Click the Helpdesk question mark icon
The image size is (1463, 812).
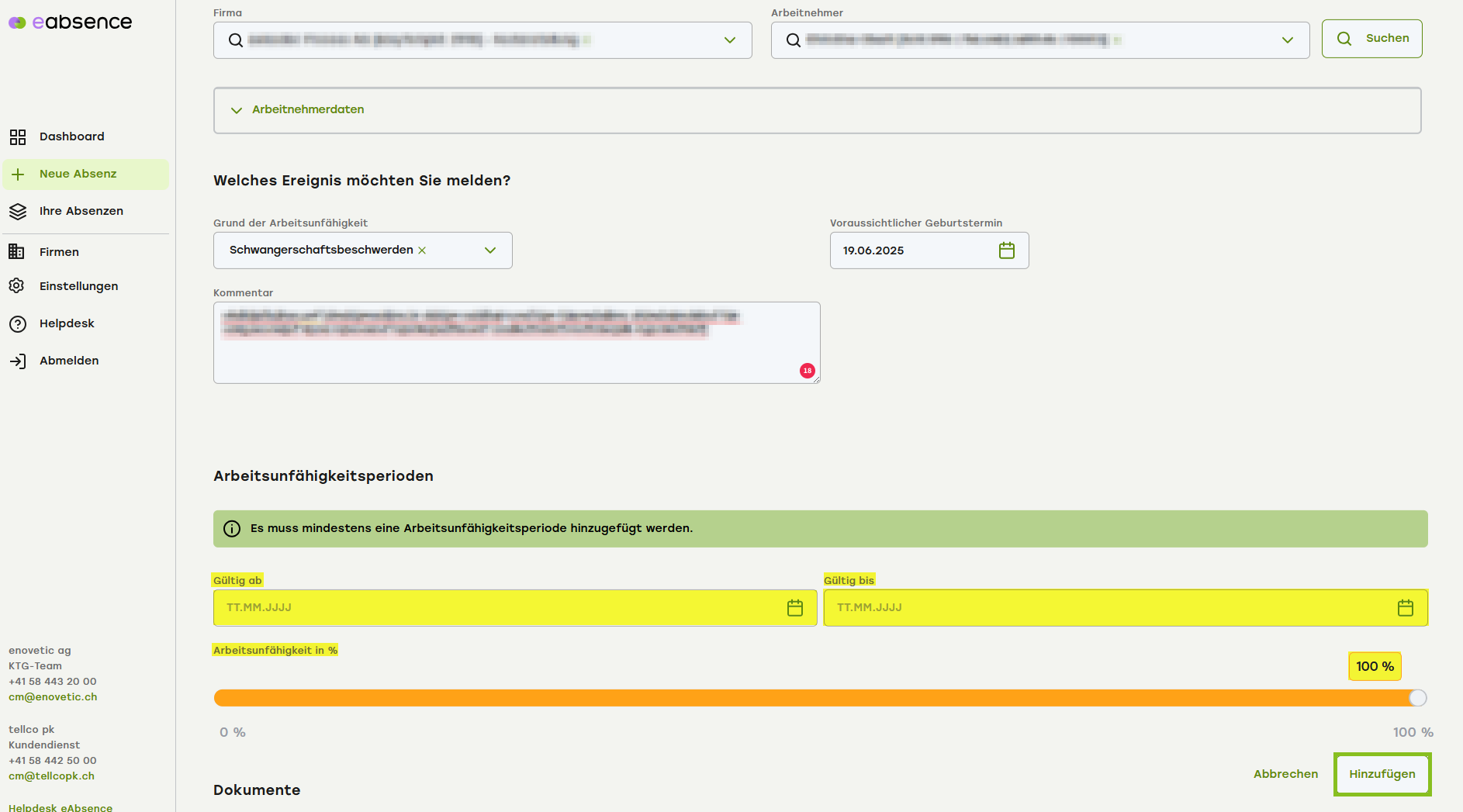[18, 324]
